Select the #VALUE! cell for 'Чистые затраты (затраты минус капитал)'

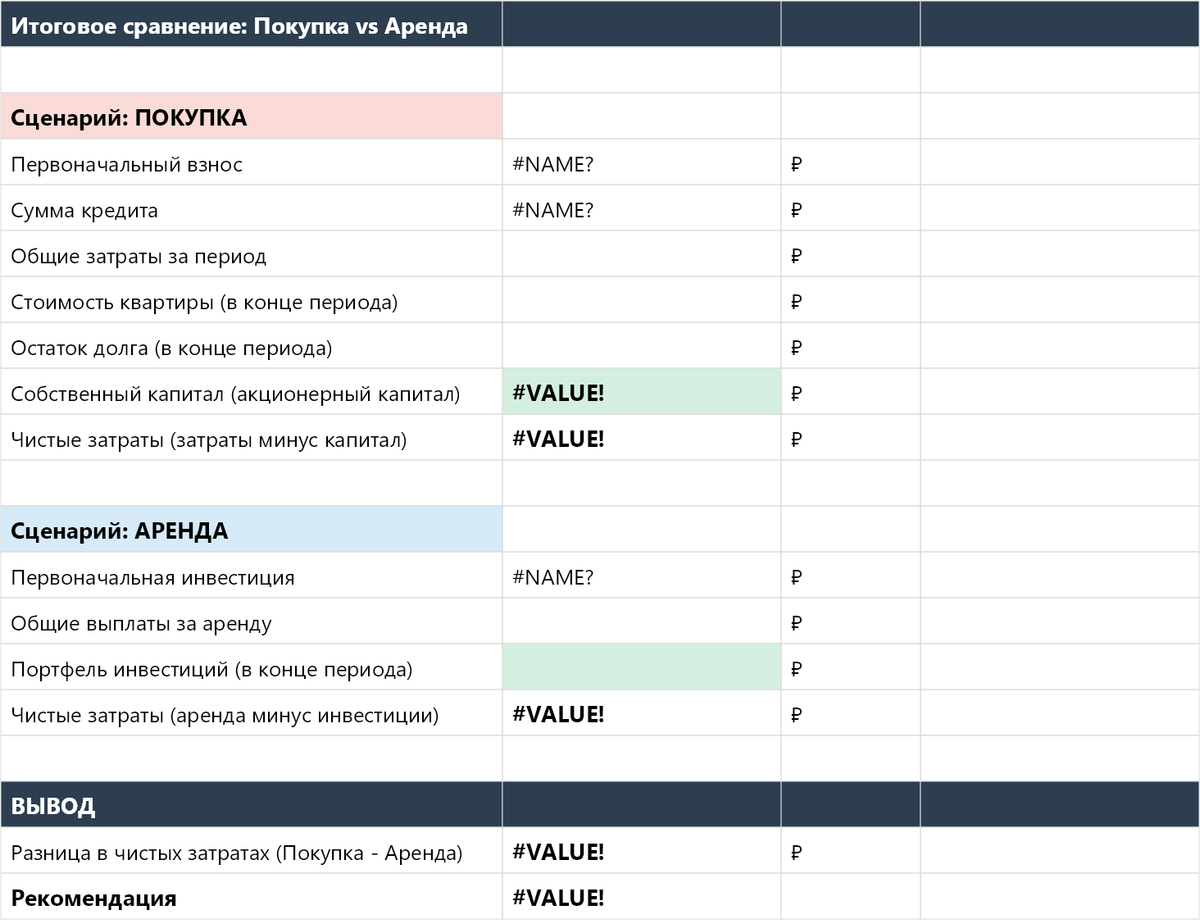pyautogui.click(x=640, y=437)
